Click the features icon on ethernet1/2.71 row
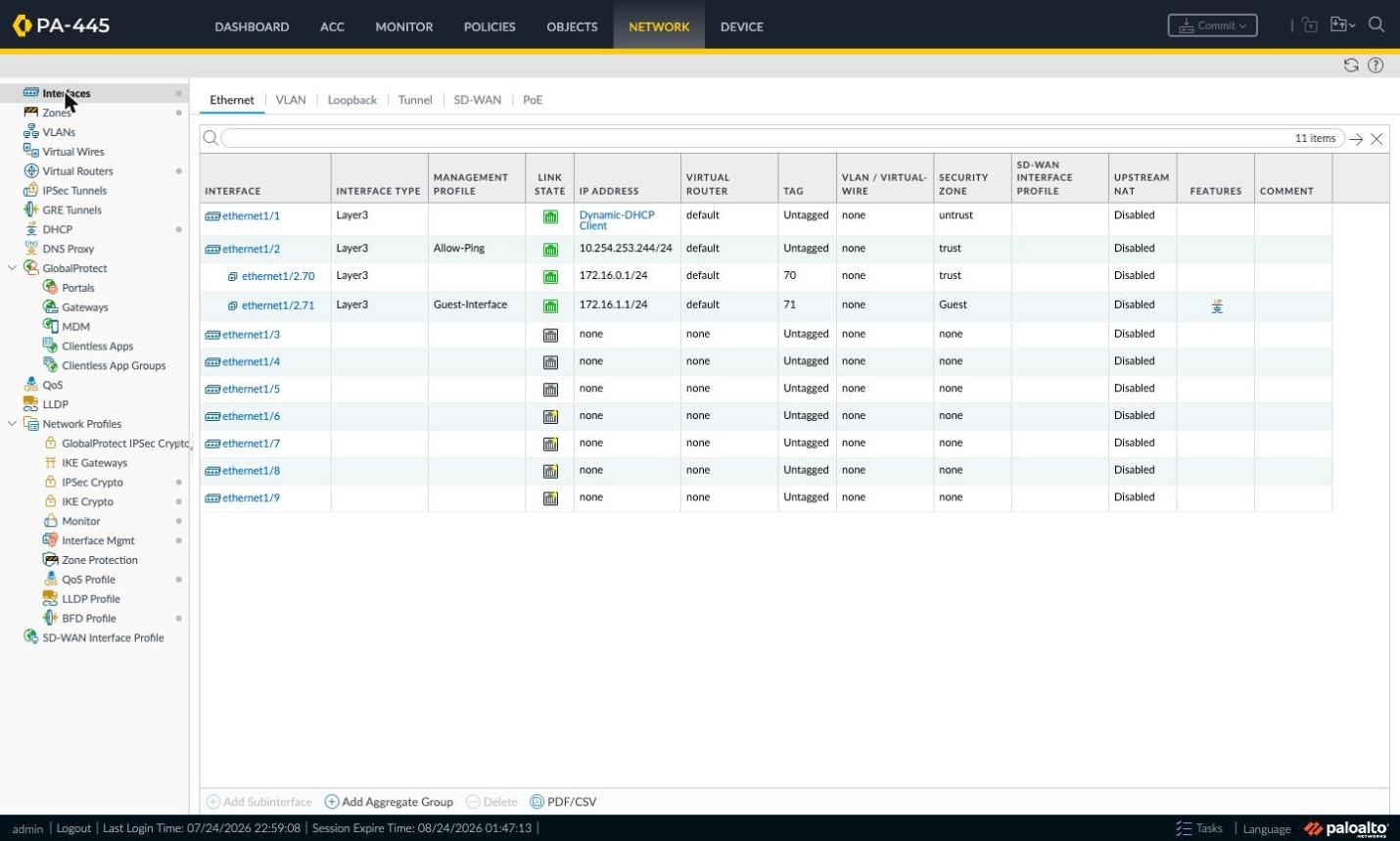1400x841 pixels. 1217,306
